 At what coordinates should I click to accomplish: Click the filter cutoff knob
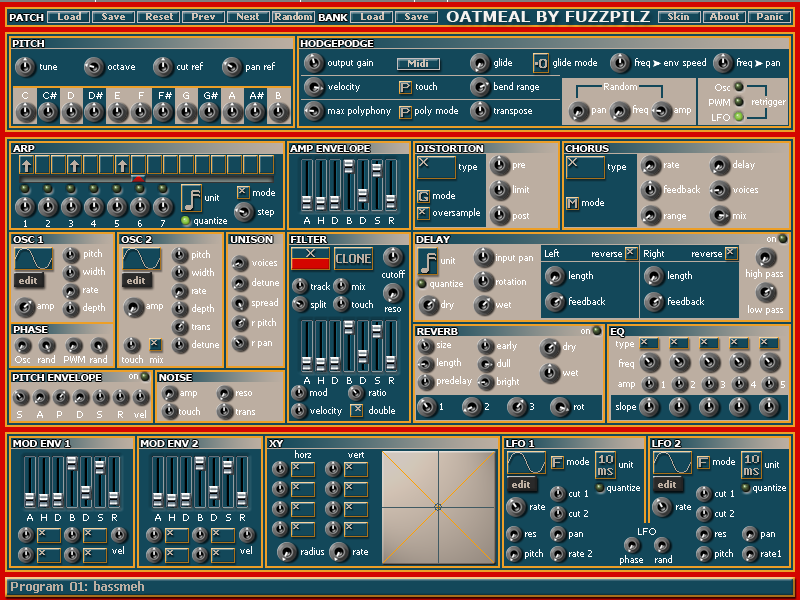393,257
